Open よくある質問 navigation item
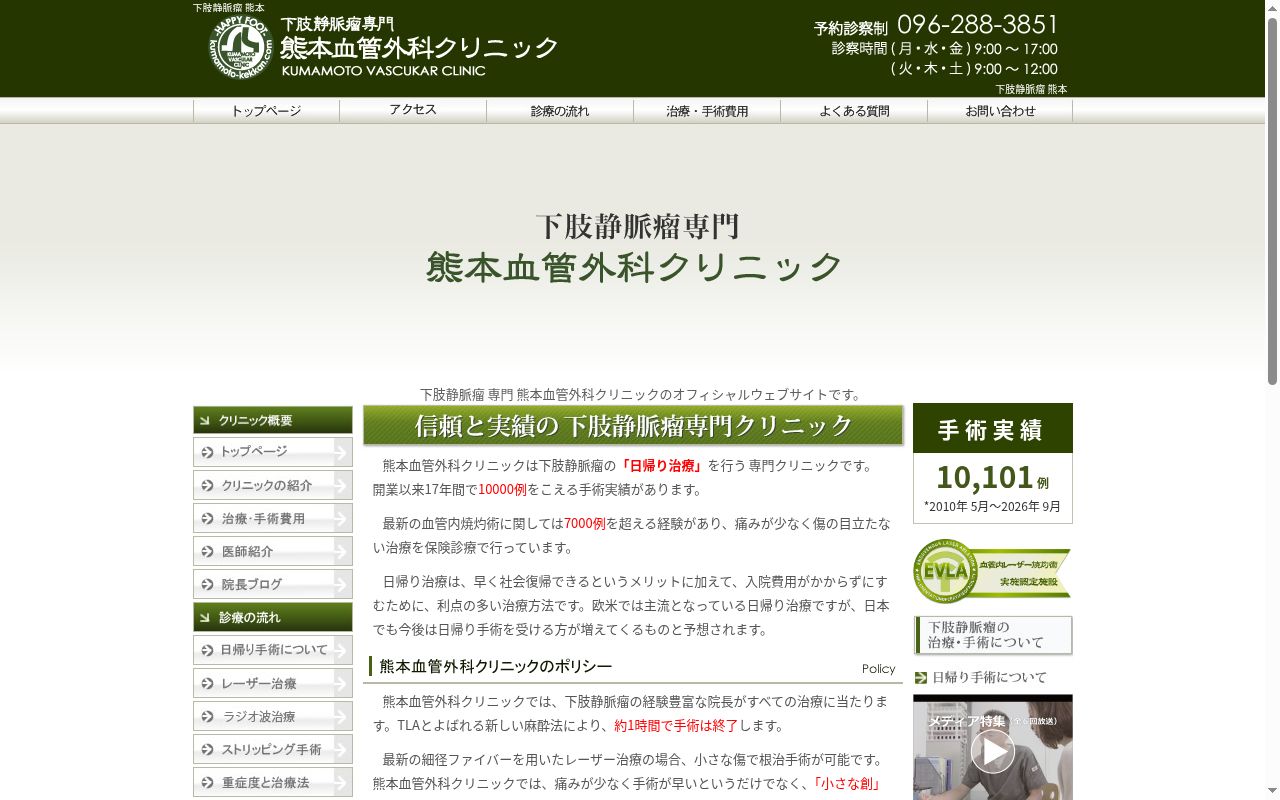1280x800 pixels. tap(854, 111)
